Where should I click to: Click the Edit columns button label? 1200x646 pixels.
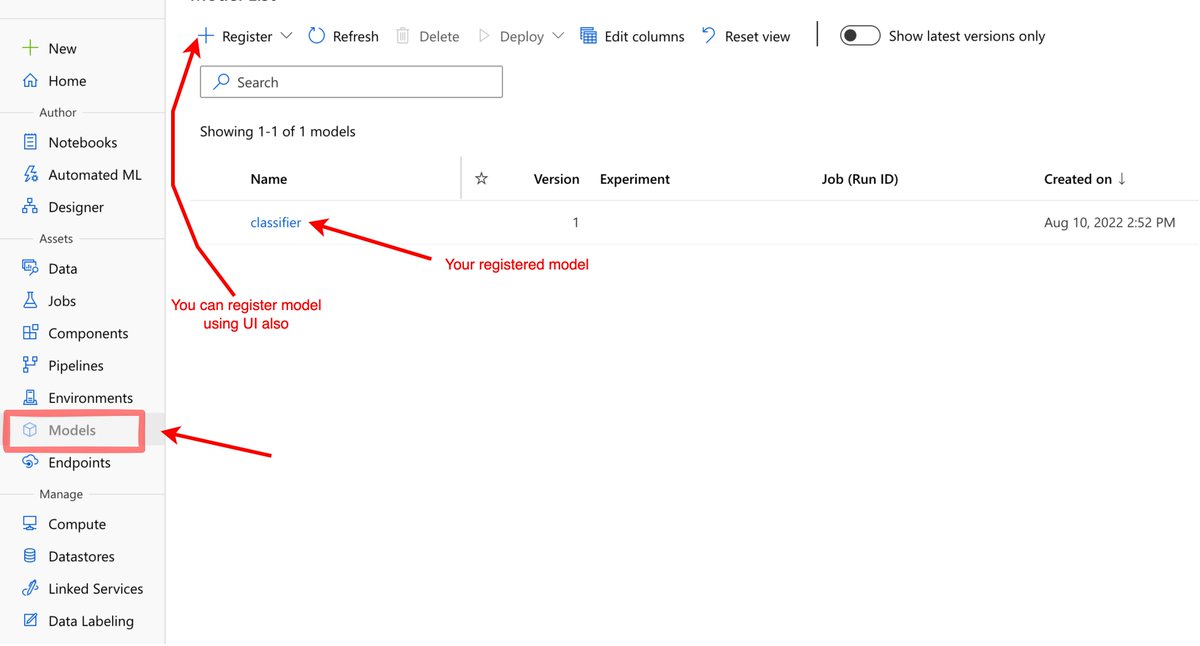point(645,36)
